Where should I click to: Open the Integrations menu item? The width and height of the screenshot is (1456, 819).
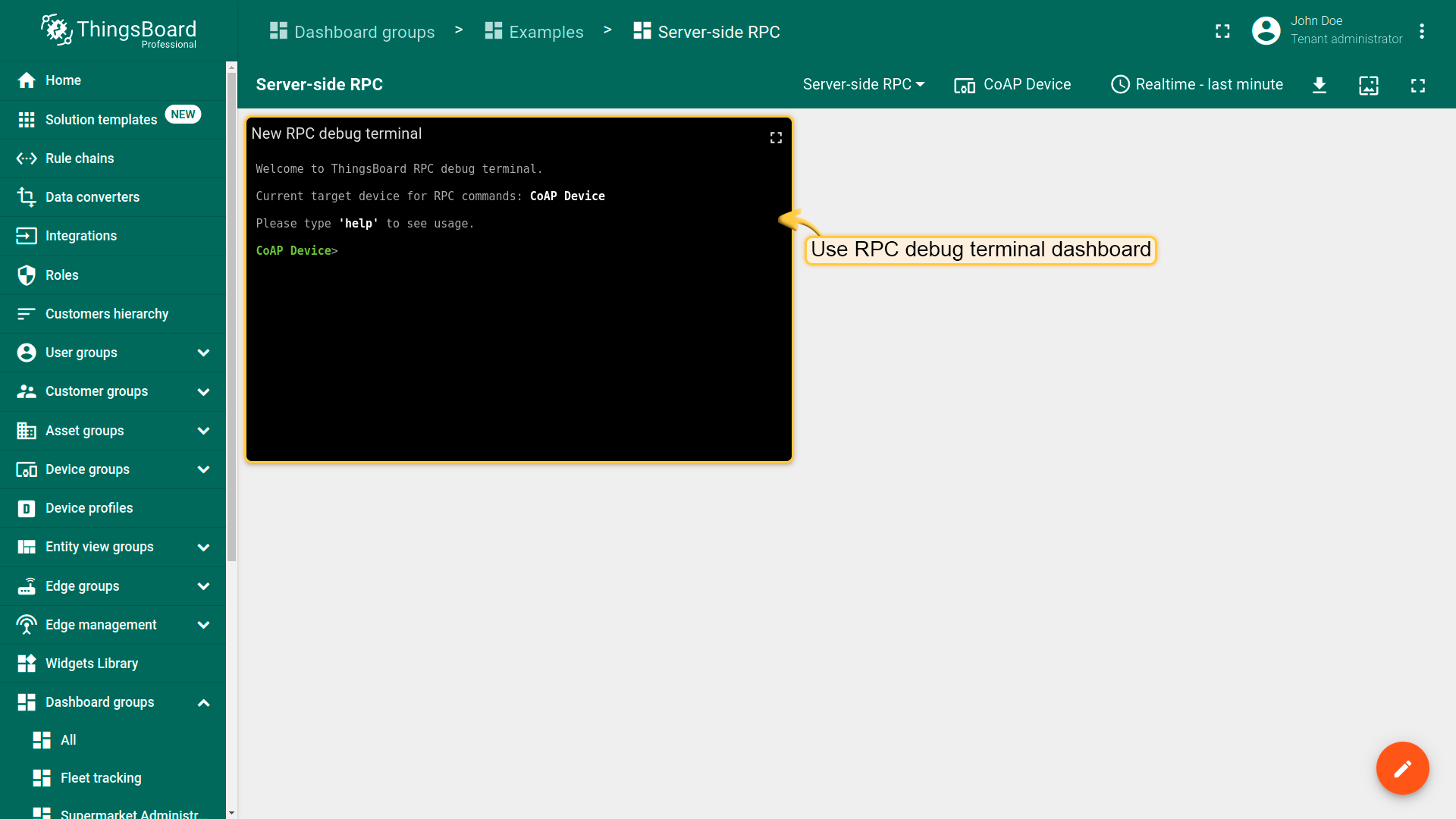[x=81, y=236]
